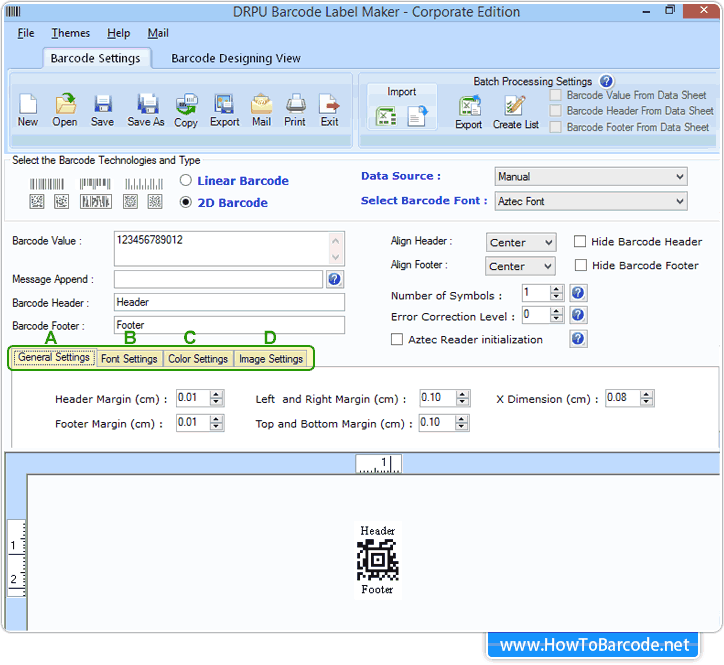
Task: Enable Hide Barcode Header checkbox
Action: click(579, 242)
